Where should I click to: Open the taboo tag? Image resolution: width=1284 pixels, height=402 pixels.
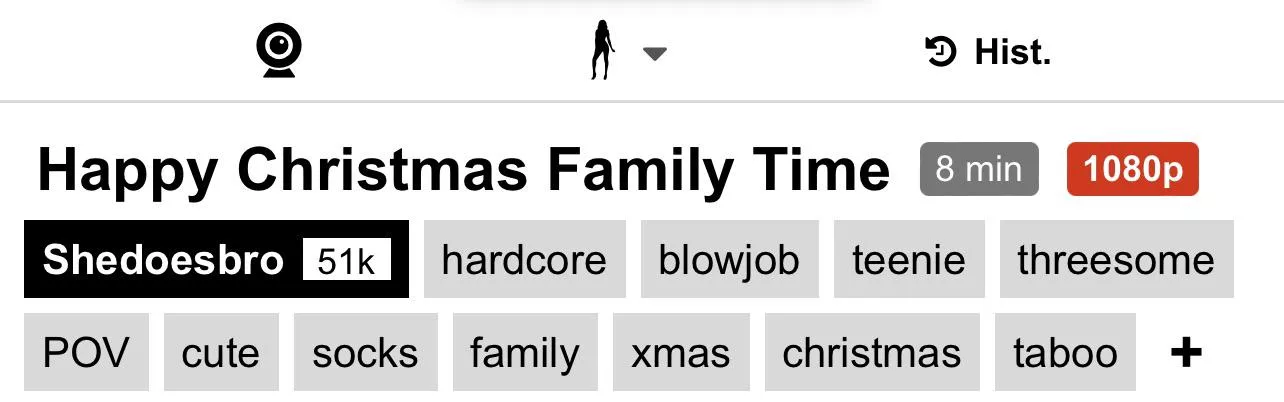tap(1065, 353)
